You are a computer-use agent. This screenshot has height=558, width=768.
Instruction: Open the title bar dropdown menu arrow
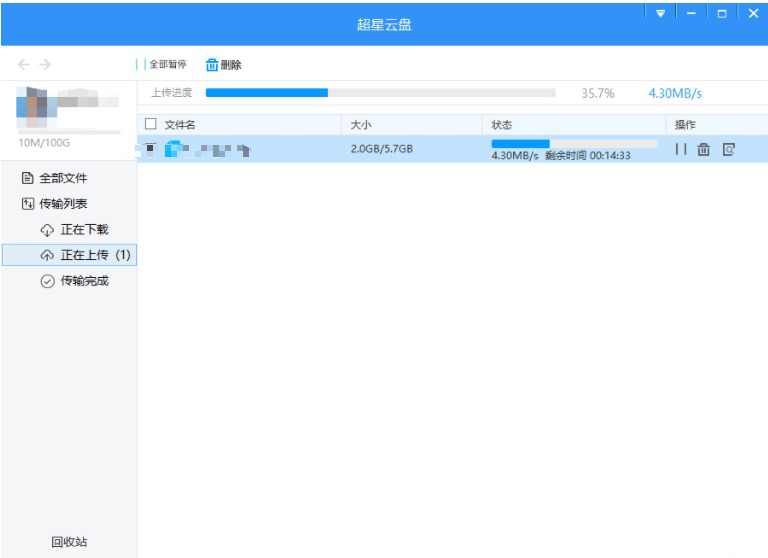point(660,14)
